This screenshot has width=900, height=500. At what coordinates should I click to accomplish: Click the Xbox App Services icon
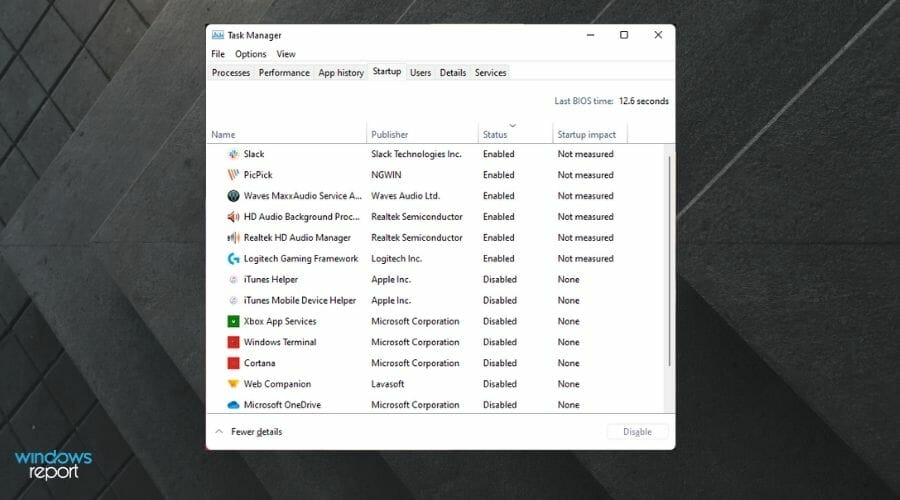pos(233,321)
